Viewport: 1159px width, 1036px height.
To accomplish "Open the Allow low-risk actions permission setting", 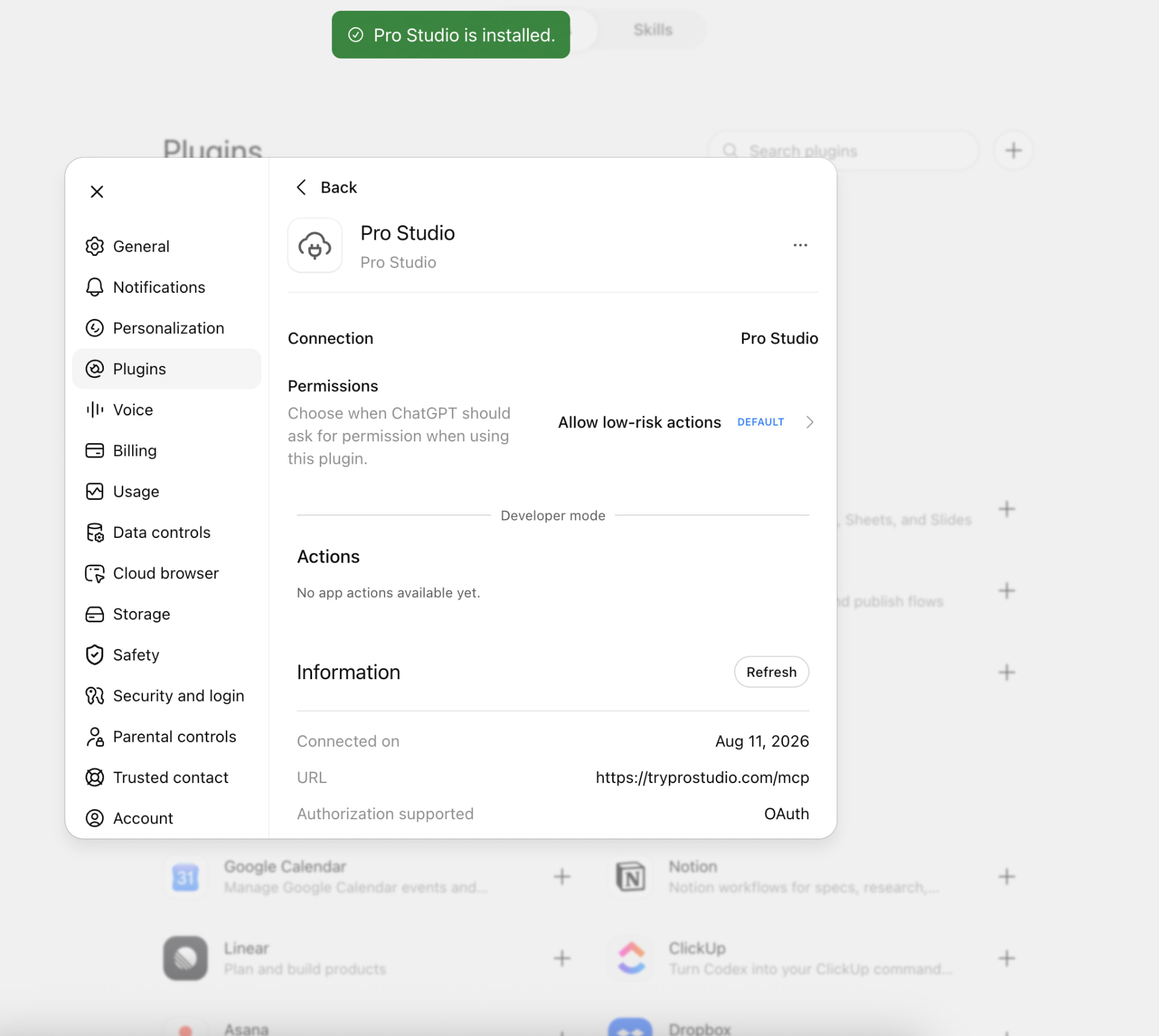I will tap(686, 422).
